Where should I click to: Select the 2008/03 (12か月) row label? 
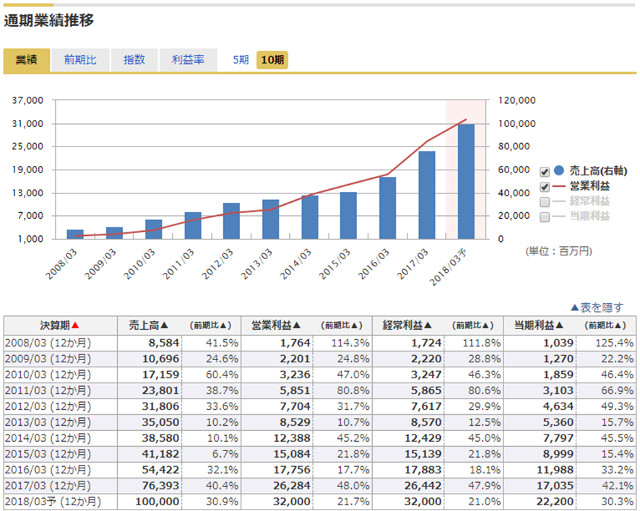[x=48, y=343]
